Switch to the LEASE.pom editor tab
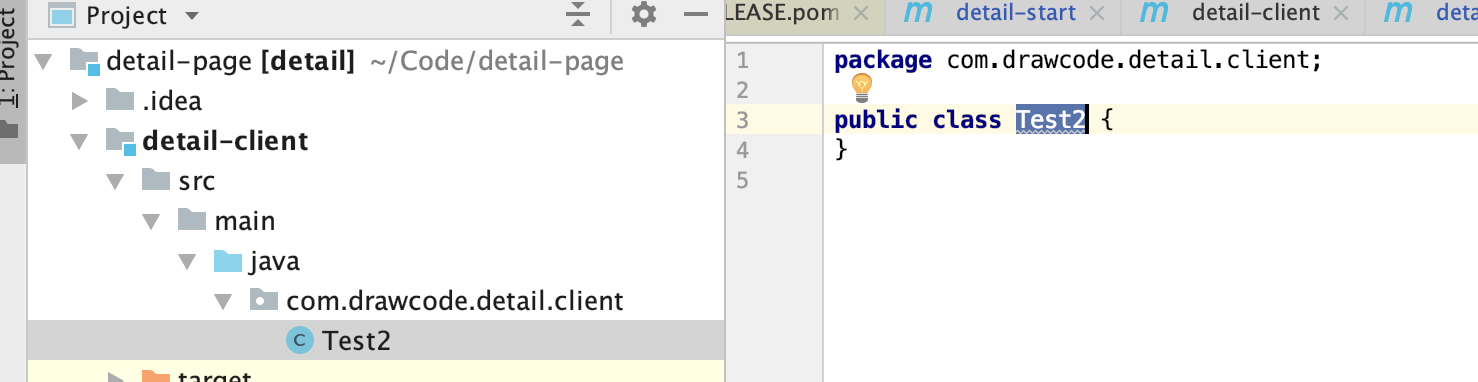Screen dimensions: 1478x382 [x=782, y=14]
